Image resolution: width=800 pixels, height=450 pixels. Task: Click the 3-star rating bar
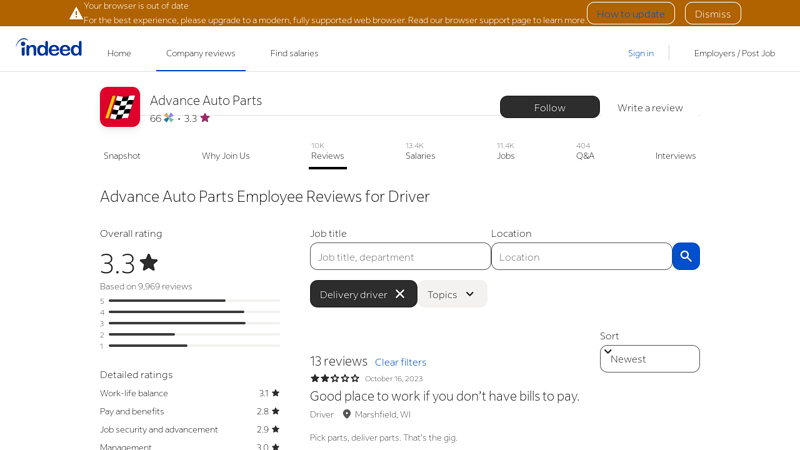click(x=194, y=323)
